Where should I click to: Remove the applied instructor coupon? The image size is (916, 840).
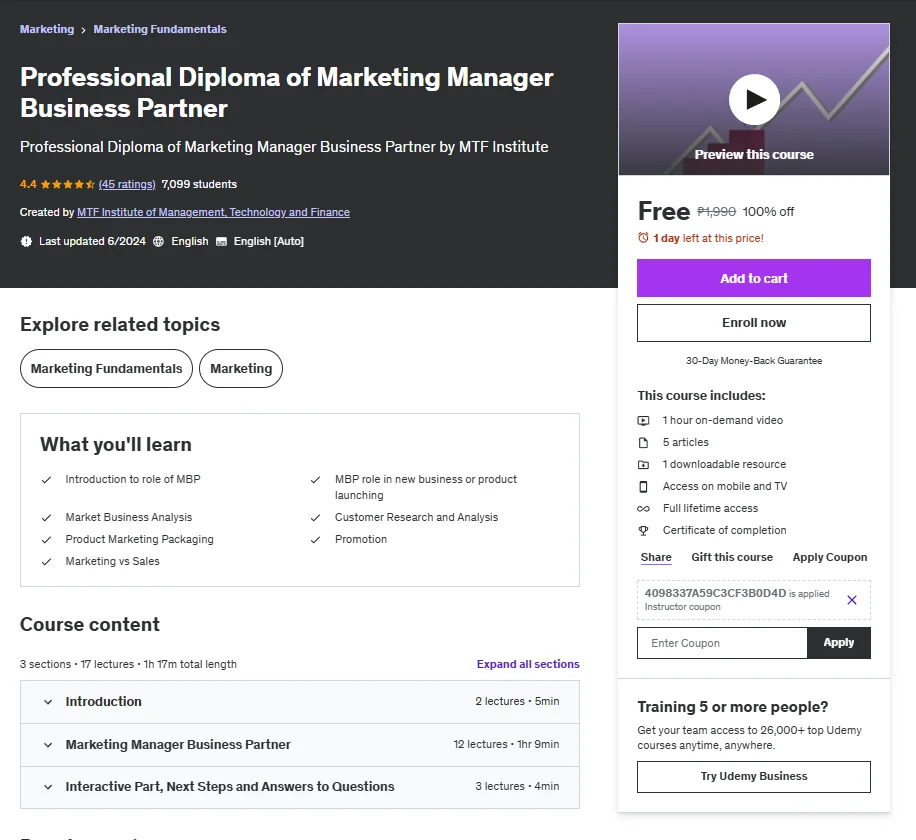(852, 600)
